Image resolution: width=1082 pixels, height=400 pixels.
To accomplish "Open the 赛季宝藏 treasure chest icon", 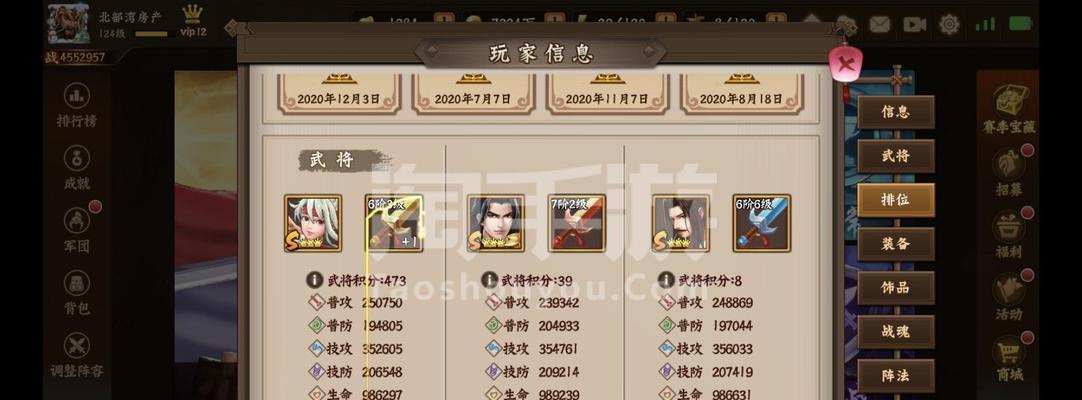I will pyautogui.click(x=1009, y=109).
